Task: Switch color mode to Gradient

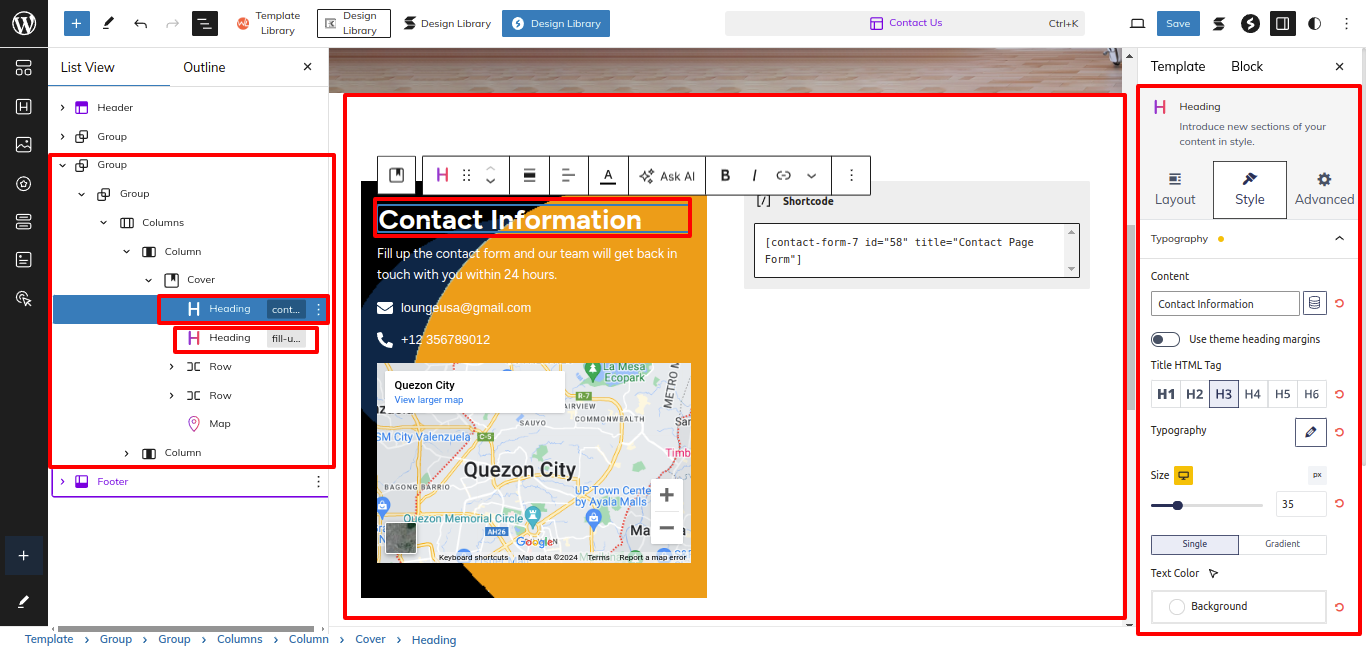Action: tap(1282, 544)
